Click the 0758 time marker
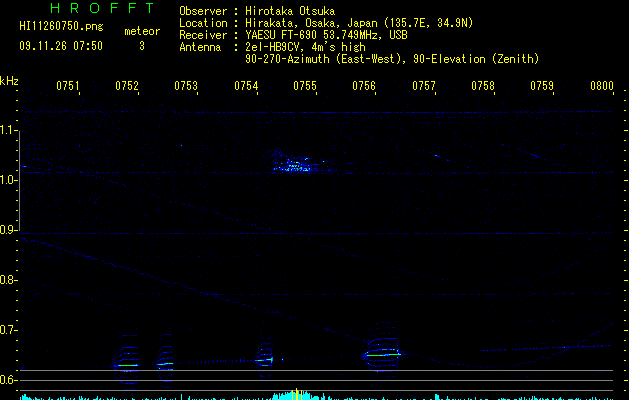This screenshot has width=629, height=400. (x=483, y=85)
